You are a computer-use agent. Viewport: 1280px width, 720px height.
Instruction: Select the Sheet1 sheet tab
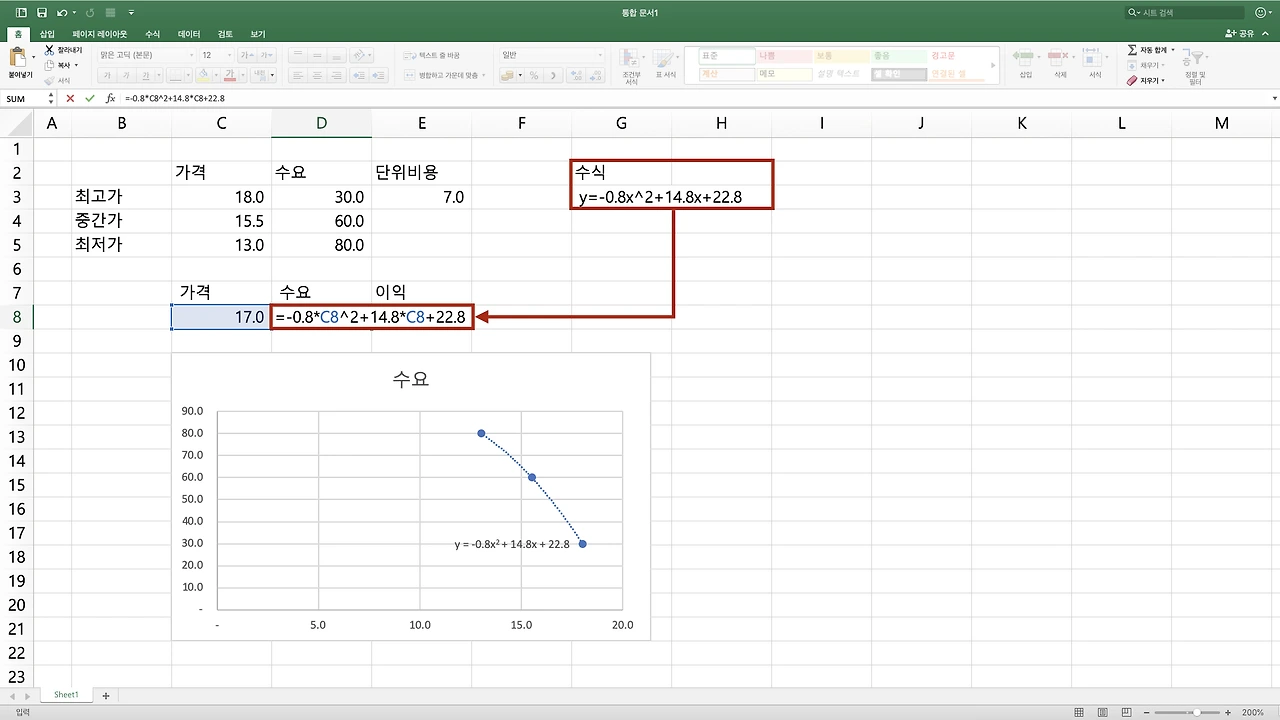pyautogui.click(x=66, y=695)
